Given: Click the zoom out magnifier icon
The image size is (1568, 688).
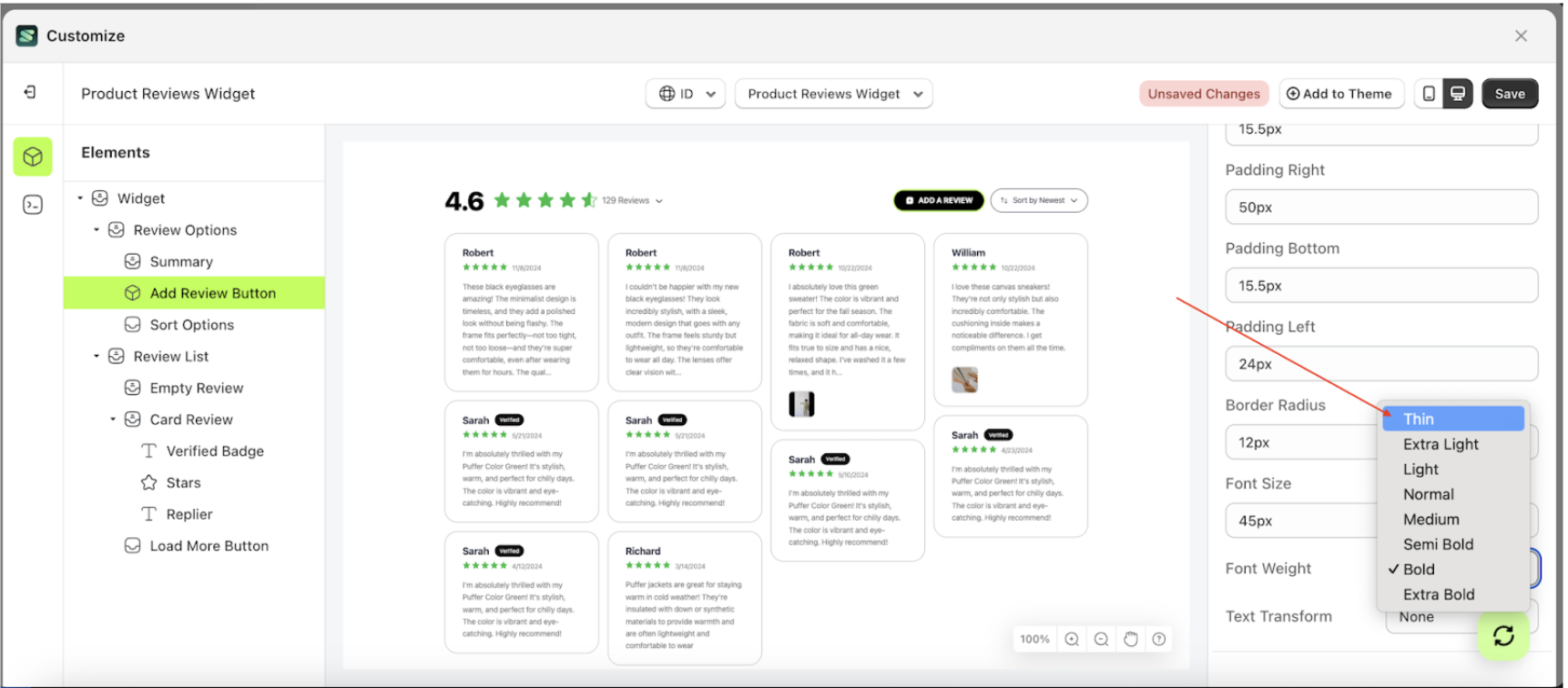Looking at the screenshot, I should [1101, 639].
